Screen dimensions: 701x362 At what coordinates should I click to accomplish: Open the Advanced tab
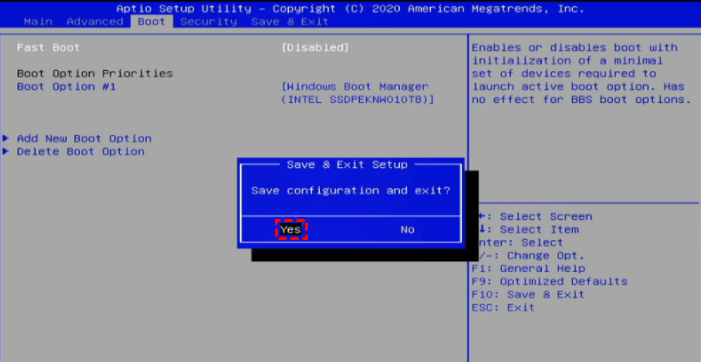click(x=95, y=21)
